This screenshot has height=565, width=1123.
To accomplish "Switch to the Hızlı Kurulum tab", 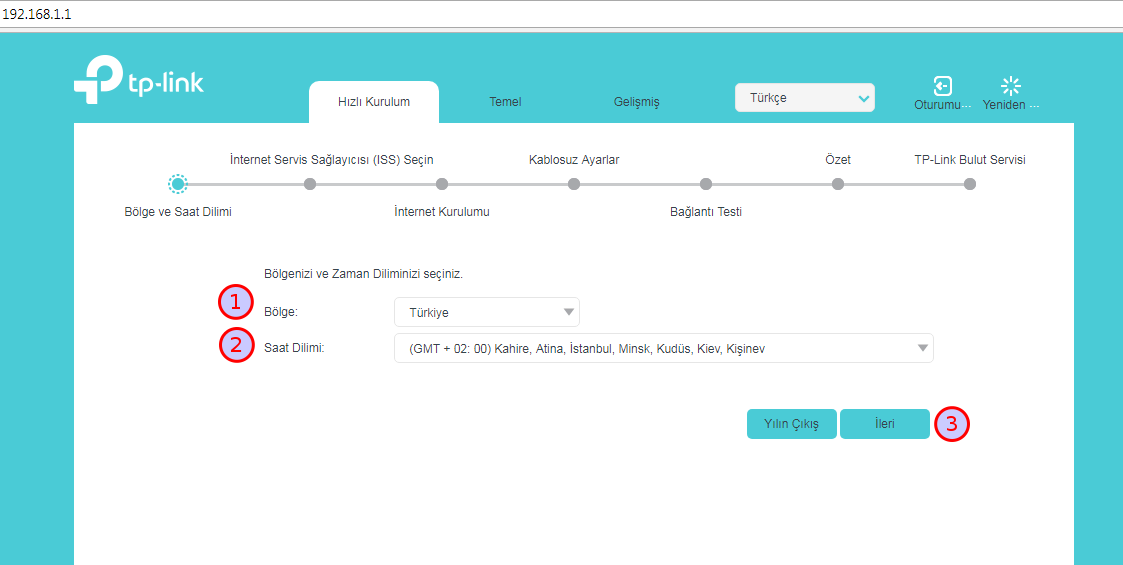I will (374, 102).
